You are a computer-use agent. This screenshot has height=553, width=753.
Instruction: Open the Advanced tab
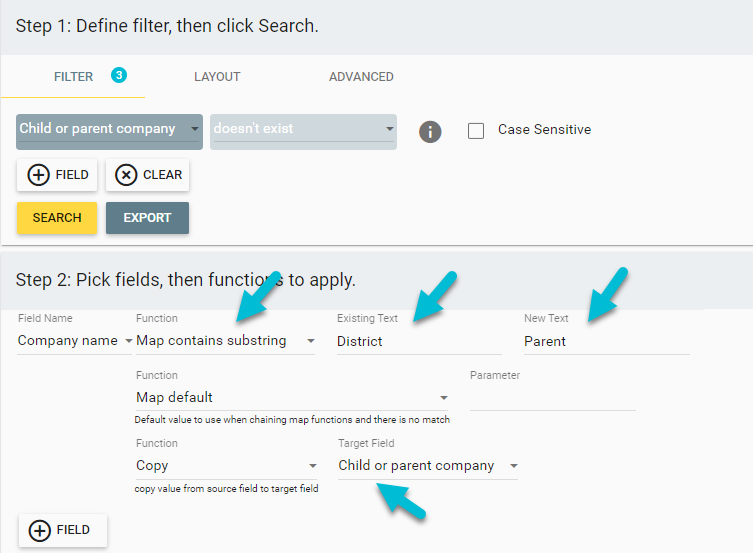[x=361, y=77]
